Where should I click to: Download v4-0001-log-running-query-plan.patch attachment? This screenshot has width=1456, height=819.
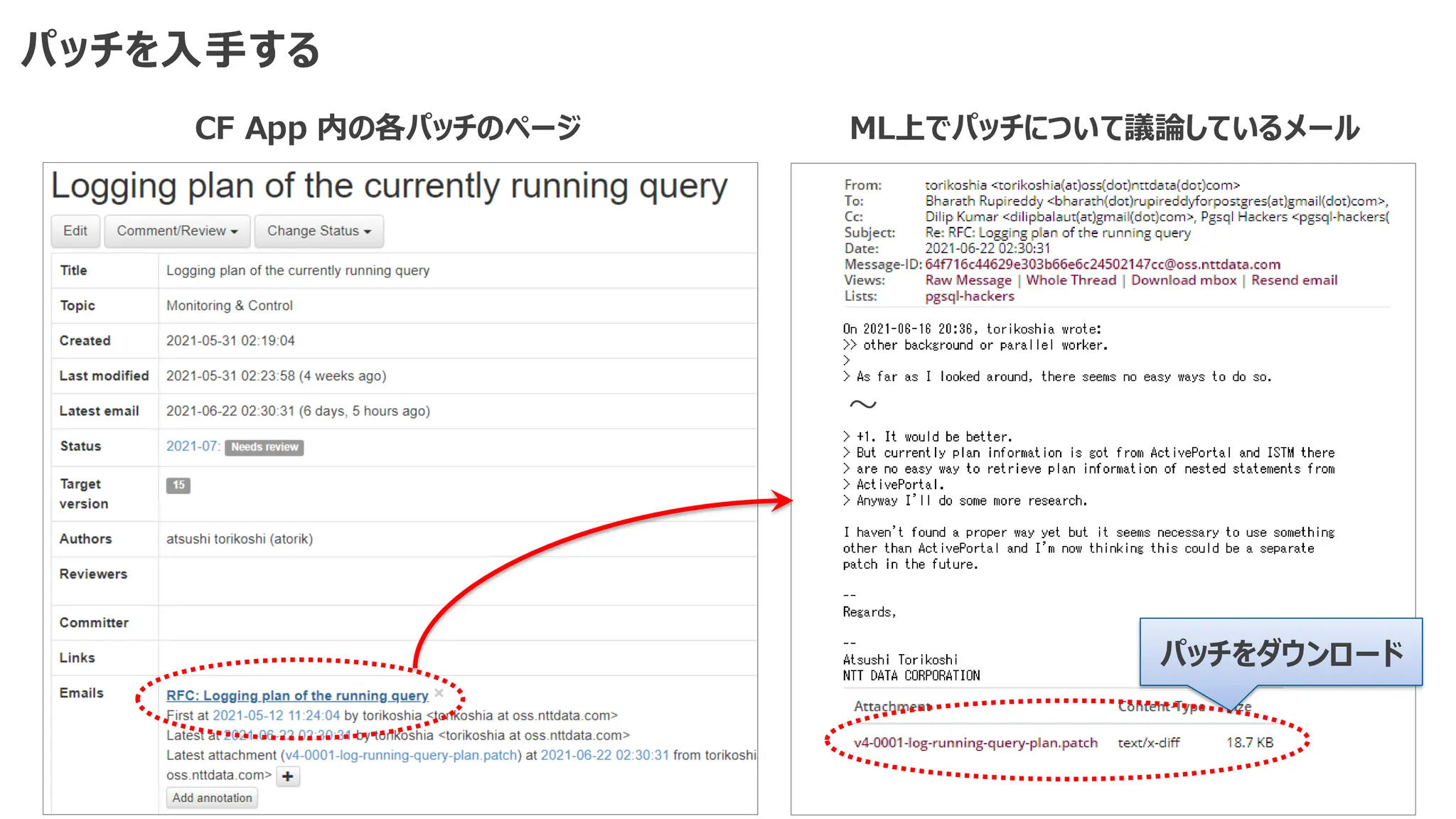click(975, 743)
